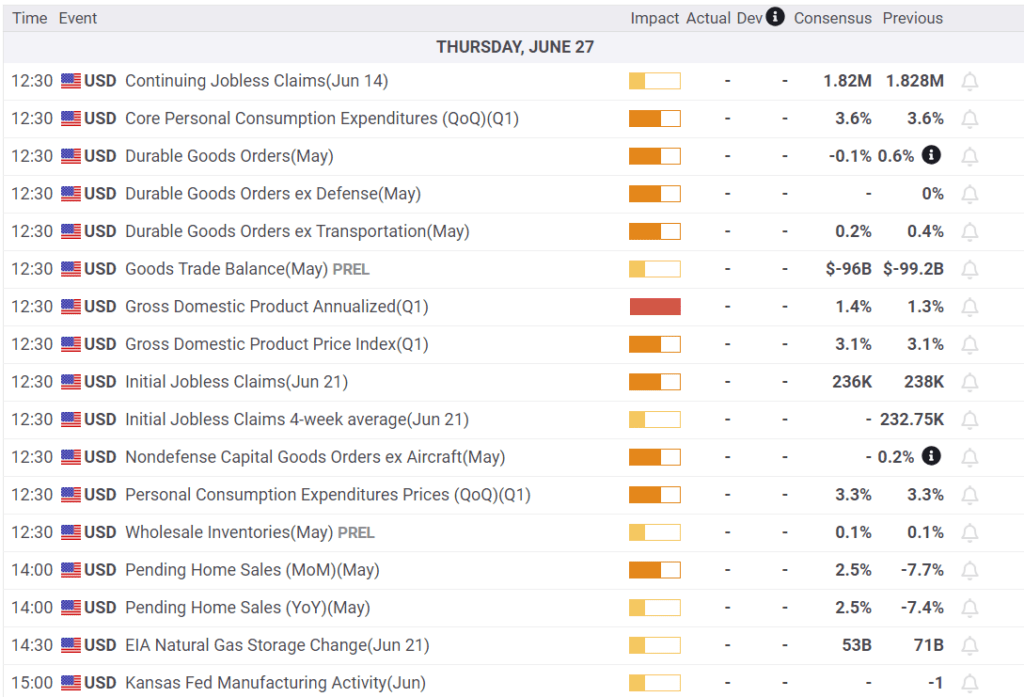Click previous value 238K

(x=923, y=381)
